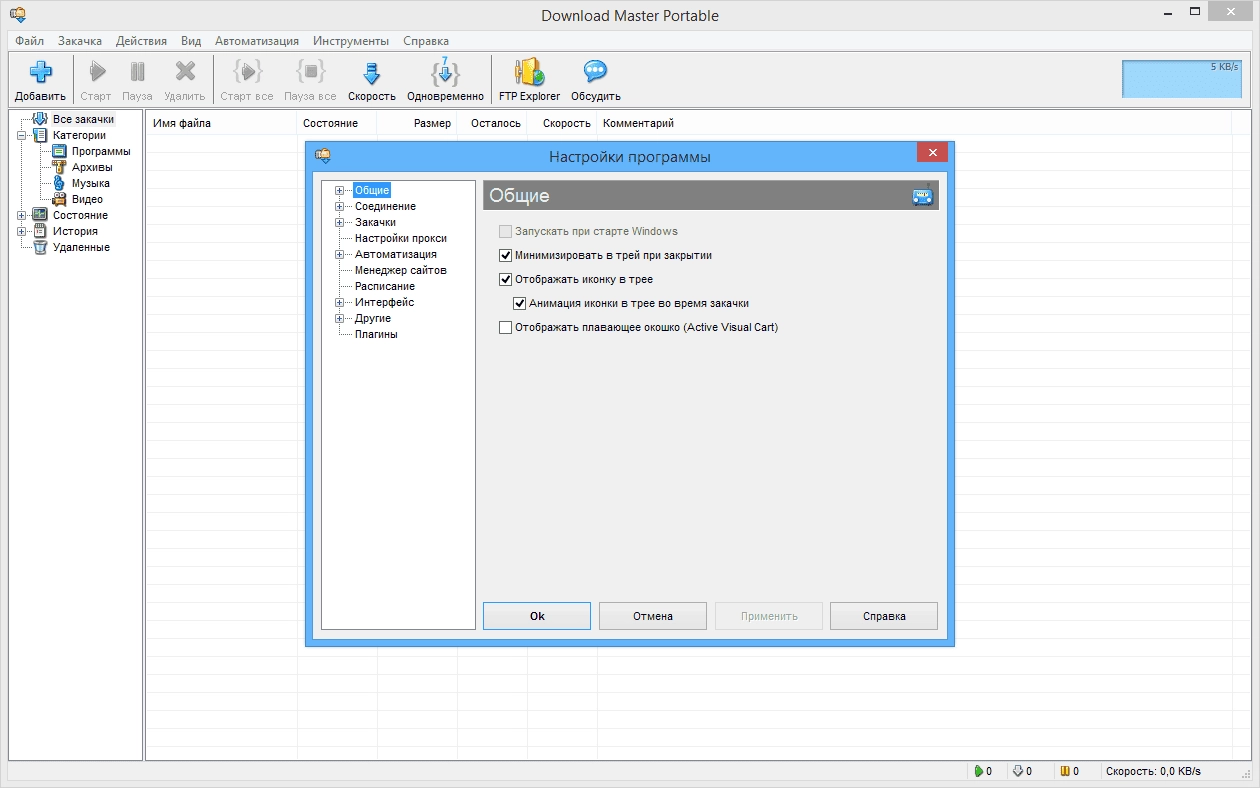The width and height of the screenshot is (1260, 788).
Task: Expand the Закачки settings node
Action: (x=340, y=222)
